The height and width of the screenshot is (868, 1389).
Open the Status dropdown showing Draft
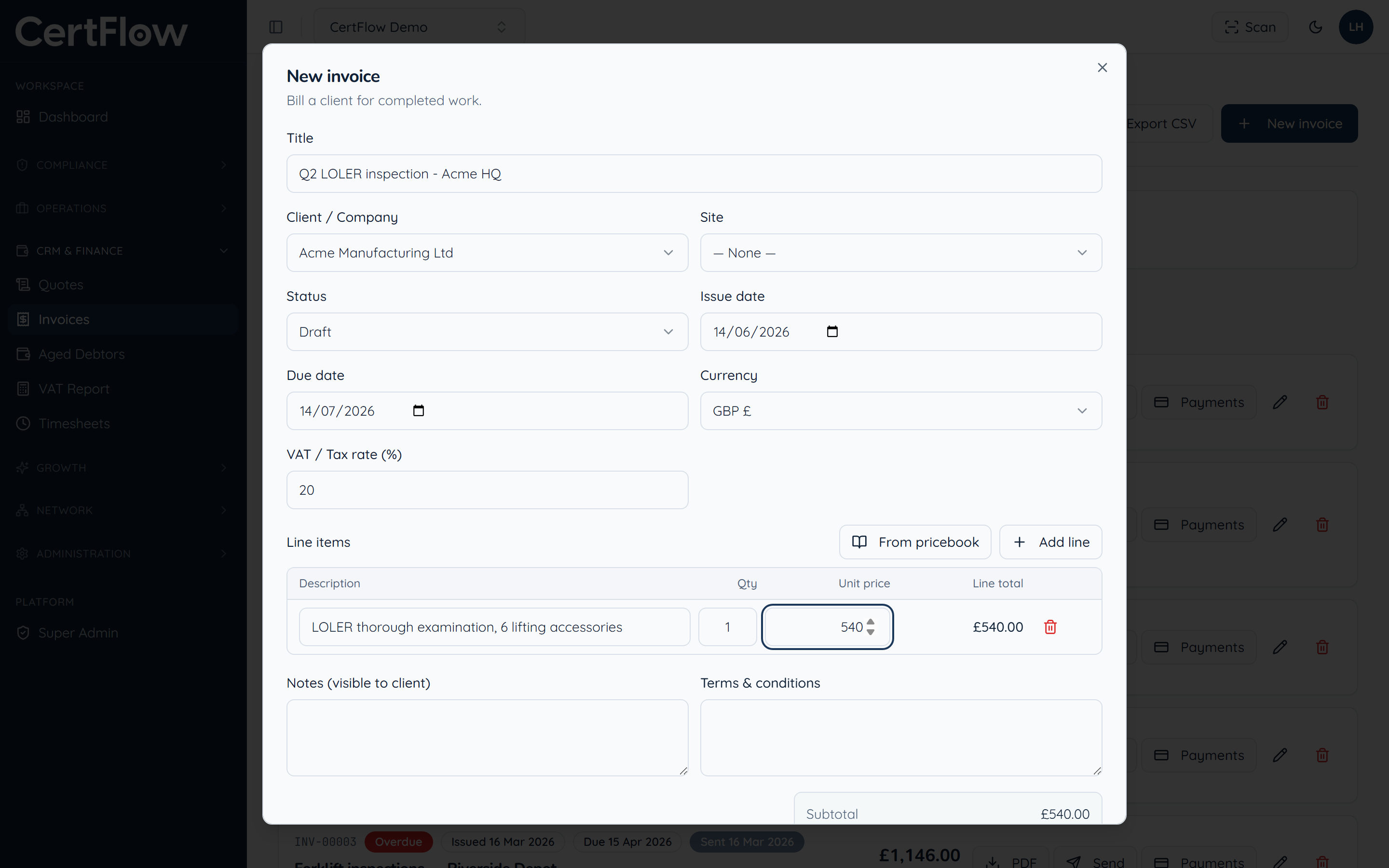(487, 332)
